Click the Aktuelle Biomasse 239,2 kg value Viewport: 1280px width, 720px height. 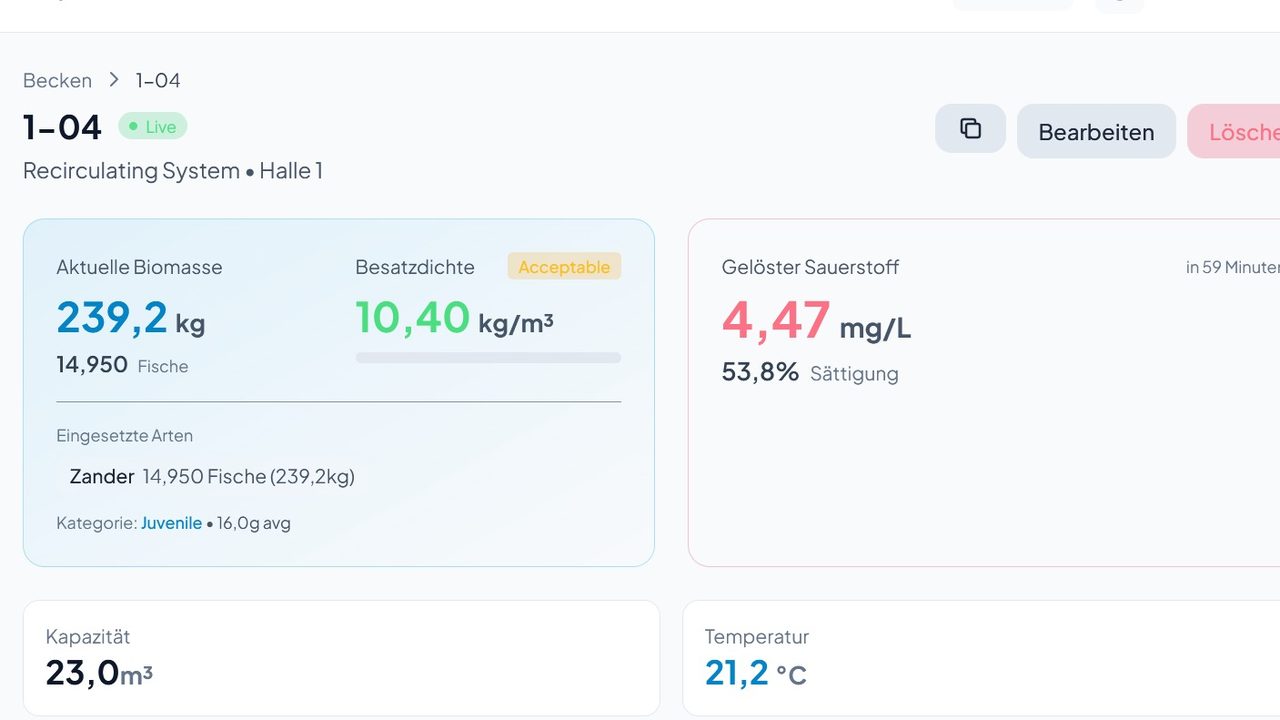tap(131, 318)
